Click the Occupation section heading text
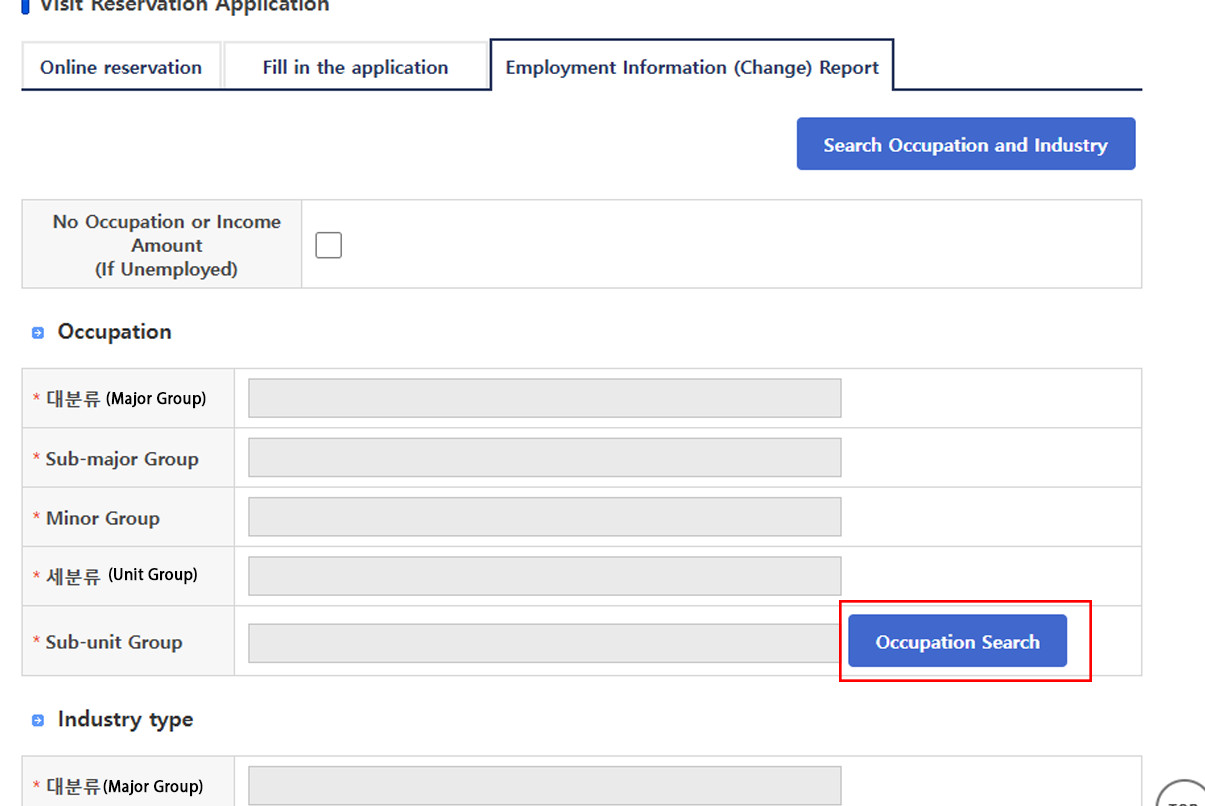Screen dimensions: 1205x806 click(x=114, y=332)
